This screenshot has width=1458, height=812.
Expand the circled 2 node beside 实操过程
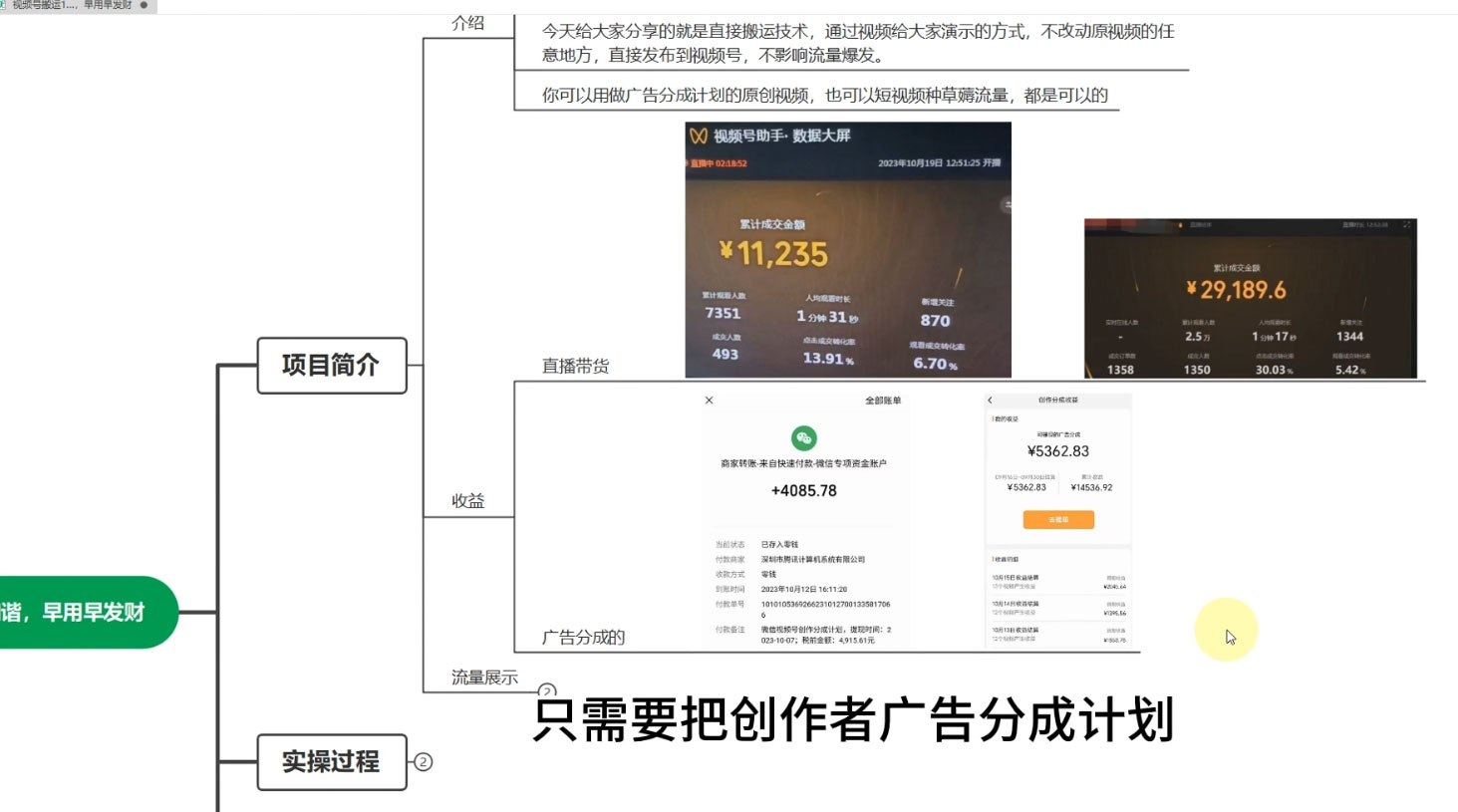(x=426, y=760)
